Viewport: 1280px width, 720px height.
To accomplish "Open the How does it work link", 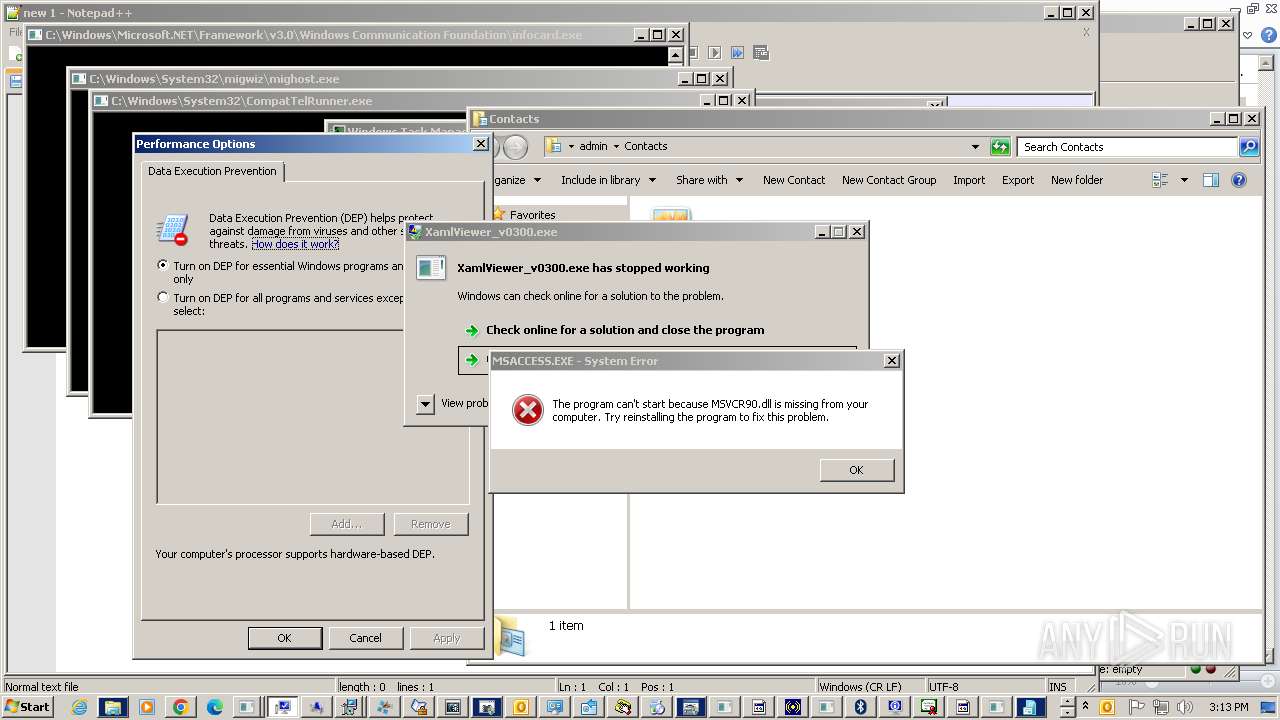I will [295, 244].
